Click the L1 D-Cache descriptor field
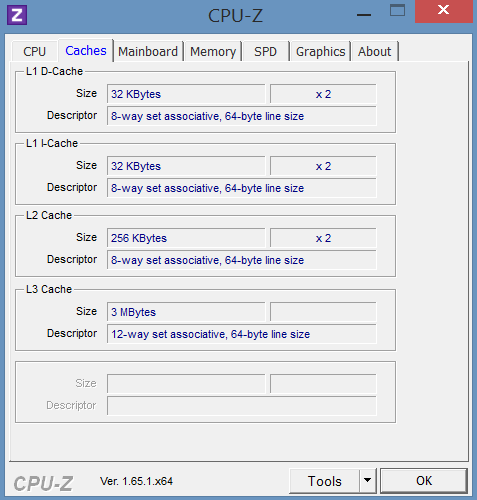This screenshot has height=500, width=477. click(242, 116)
